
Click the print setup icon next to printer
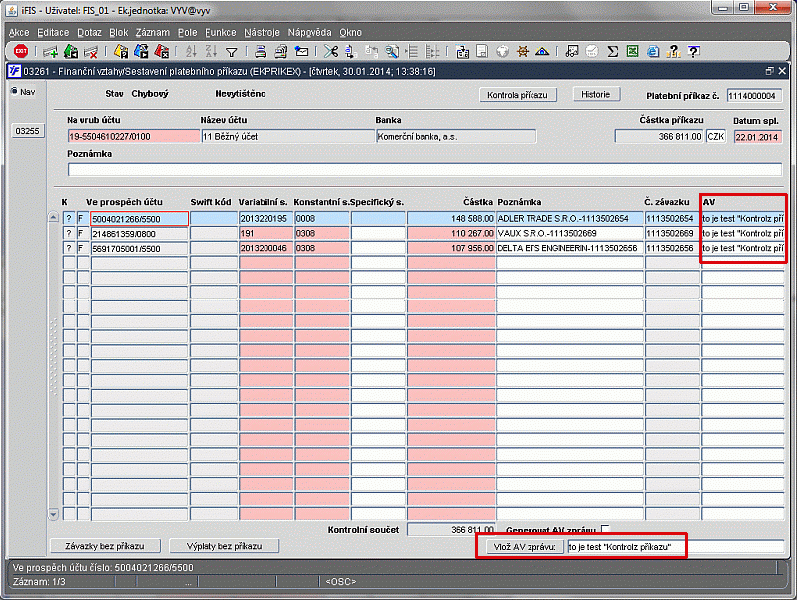[281, 51]
